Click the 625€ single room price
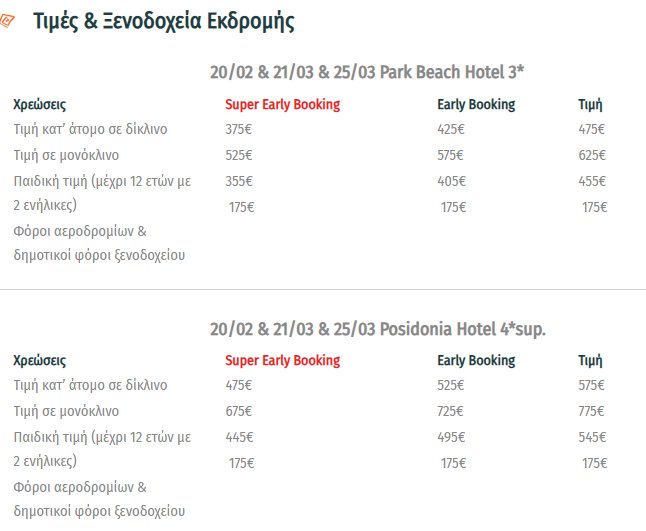Image resolution: width=646 pixels, height=531 pixels. (x=592, y=155)
